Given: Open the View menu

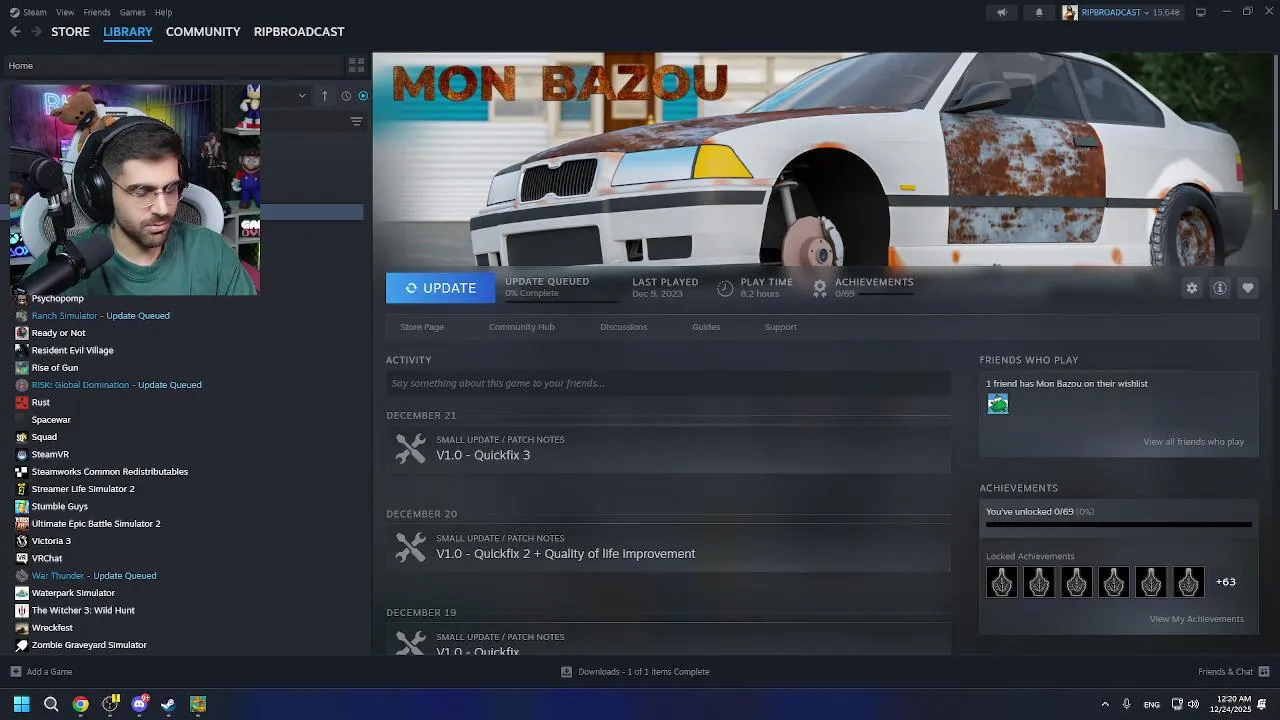Looking at the screenshot, I should pos(65,12).
